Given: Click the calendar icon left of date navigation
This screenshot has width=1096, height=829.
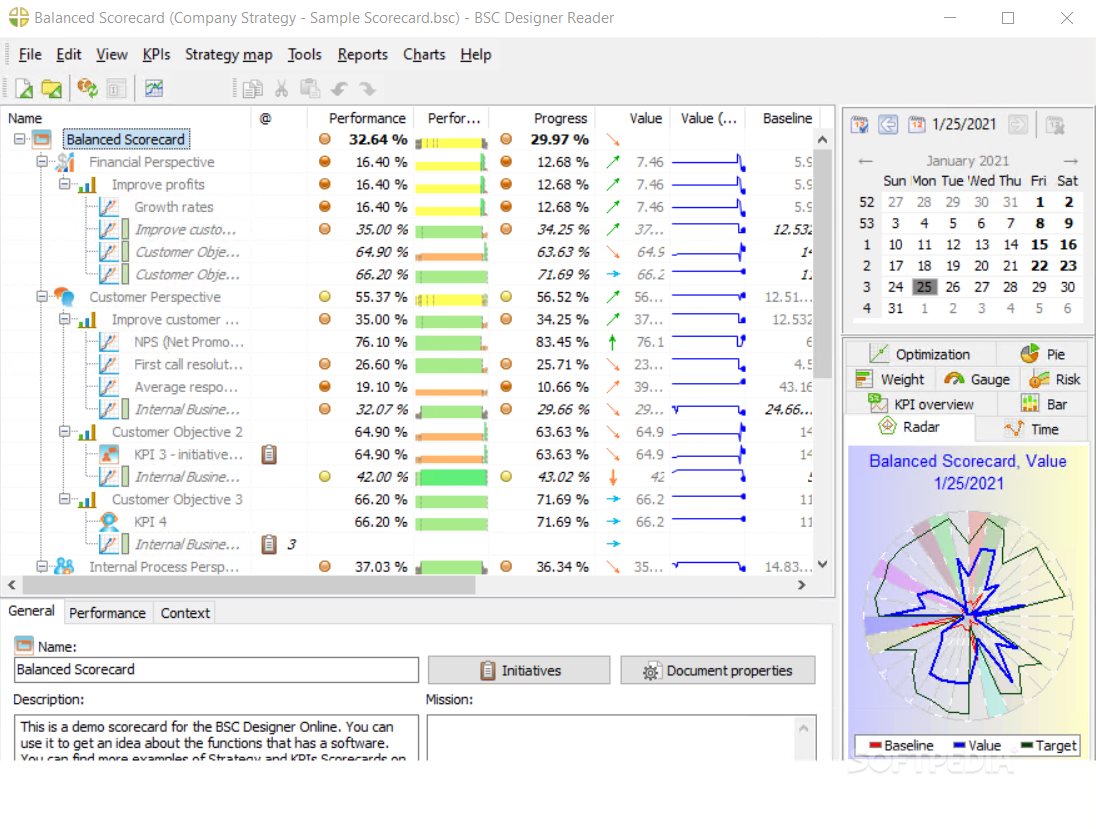Looking at the screenshot, I should [859, 124].
